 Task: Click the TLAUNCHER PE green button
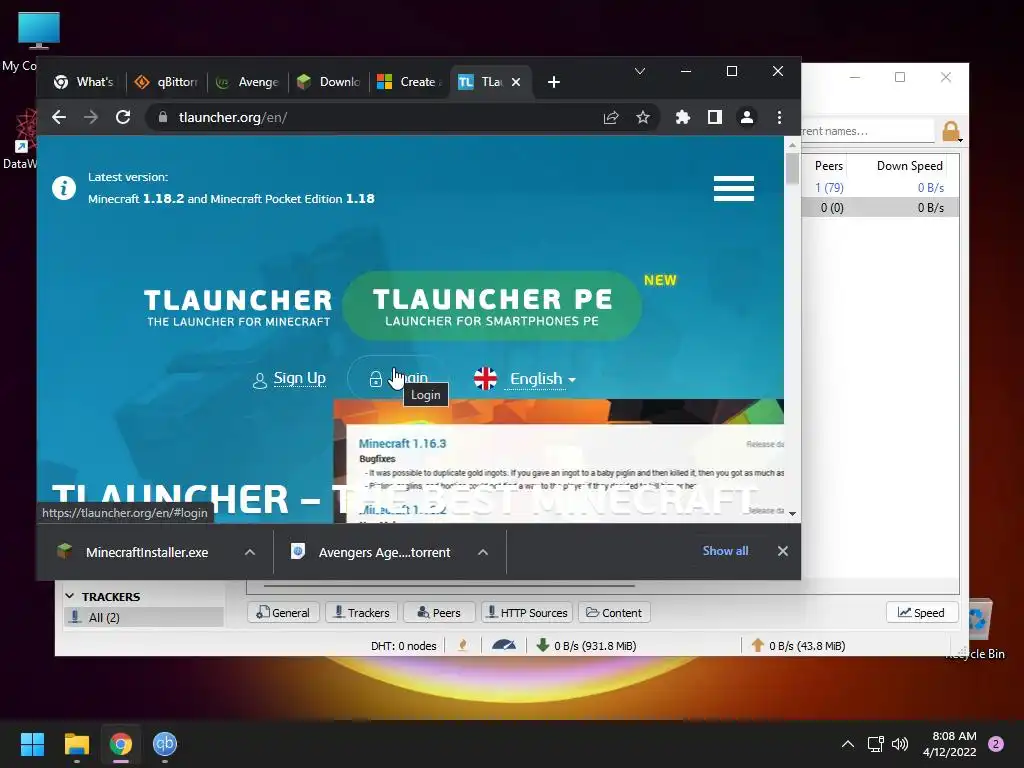[492, 306]
